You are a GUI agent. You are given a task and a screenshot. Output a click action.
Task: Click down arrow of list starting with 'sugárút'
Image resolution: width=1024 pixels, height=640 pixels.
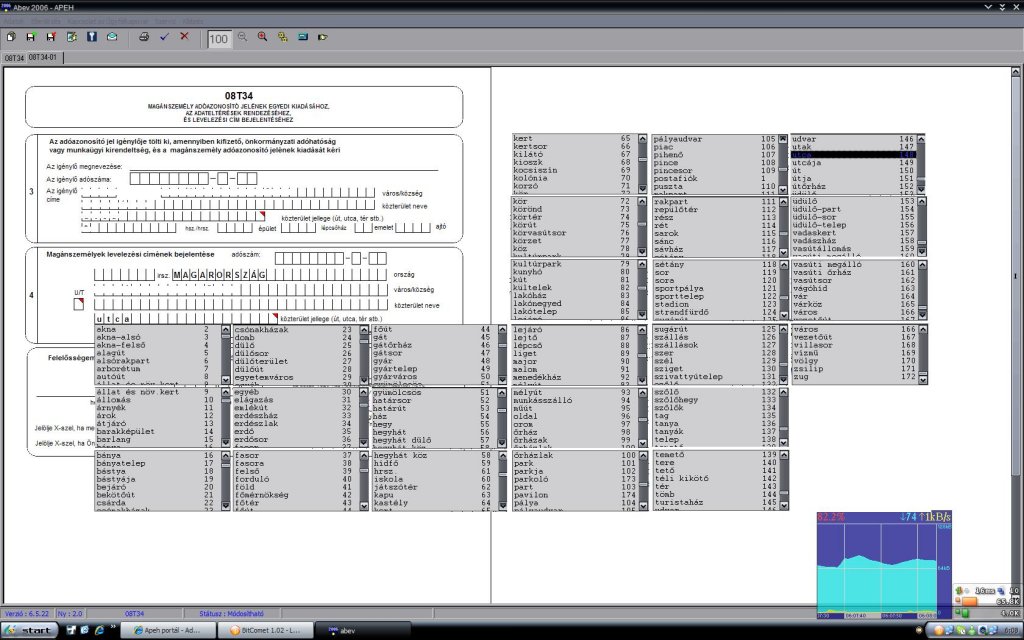tap(783, 379)
